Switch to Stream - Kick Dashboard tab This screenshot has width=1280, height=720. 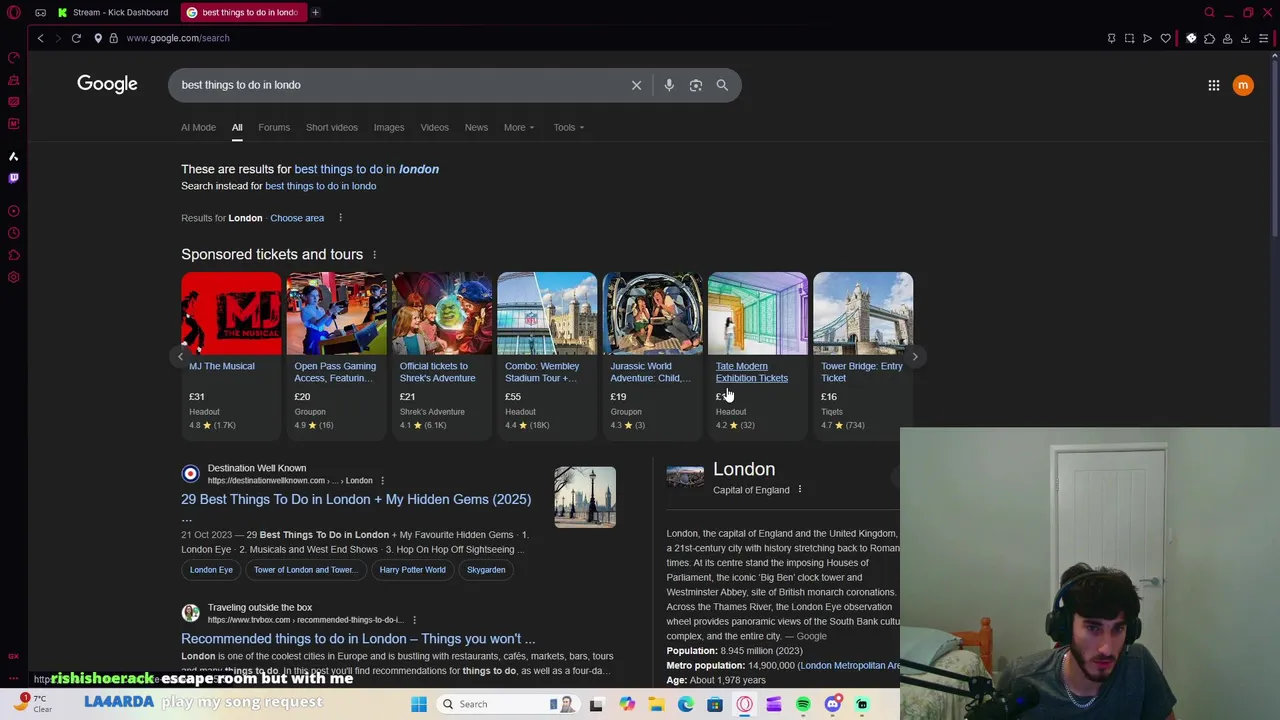pyautogui.click(x=113, y=12)
